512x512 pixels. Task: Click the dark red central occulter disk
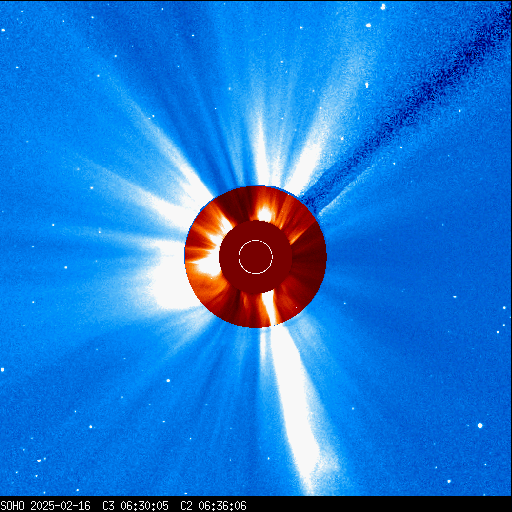256,257
